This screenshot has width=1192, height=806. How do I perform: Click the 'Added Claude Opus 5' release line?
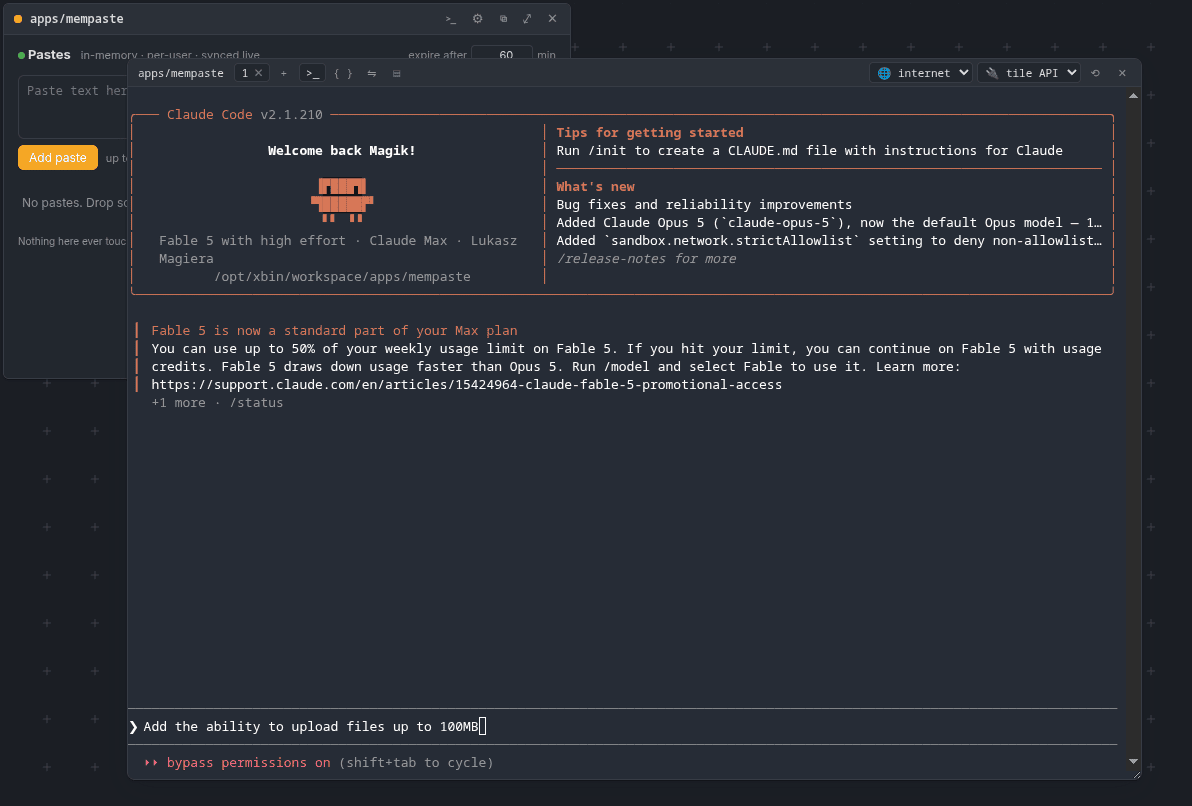point(829,223)
